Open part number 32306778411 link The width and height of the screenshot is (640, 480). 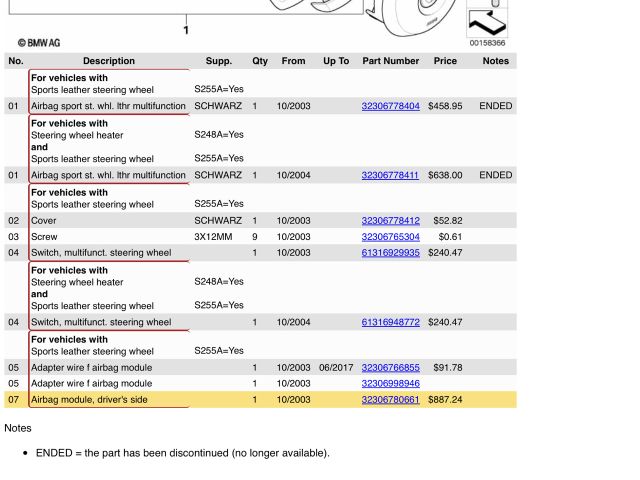point(390,175)
